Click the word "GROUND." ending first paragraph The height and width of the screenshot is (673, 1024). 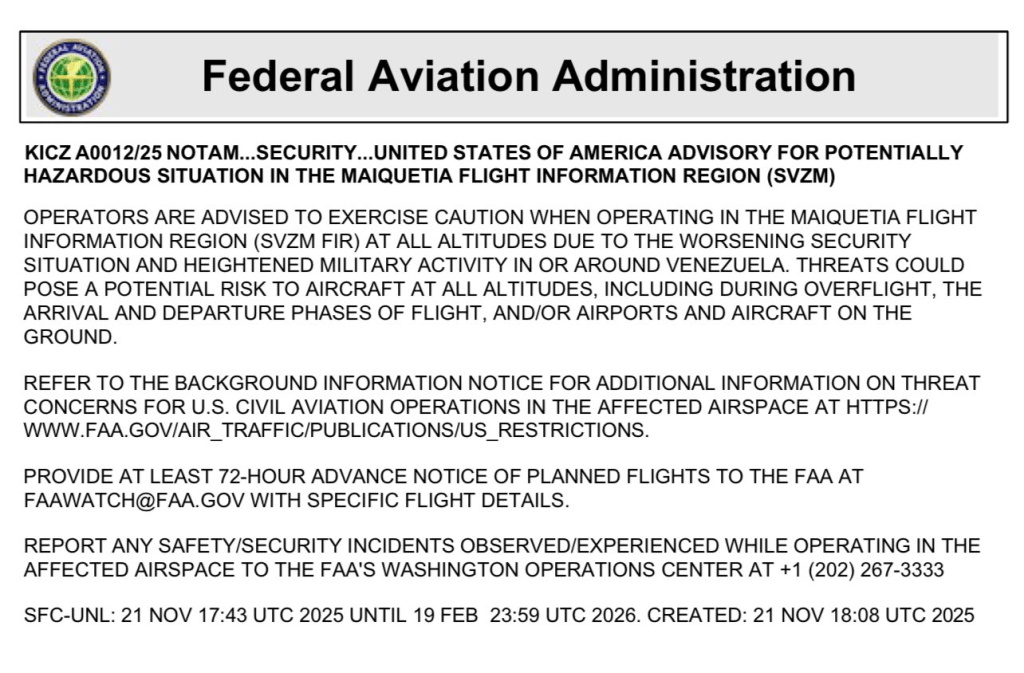tap(70, 337)
